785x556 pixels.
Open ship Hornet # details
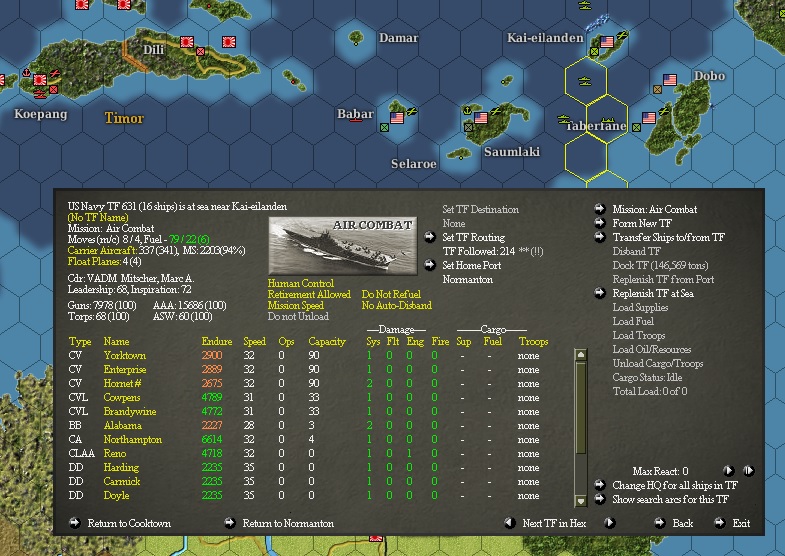click(x=122, y=383)
